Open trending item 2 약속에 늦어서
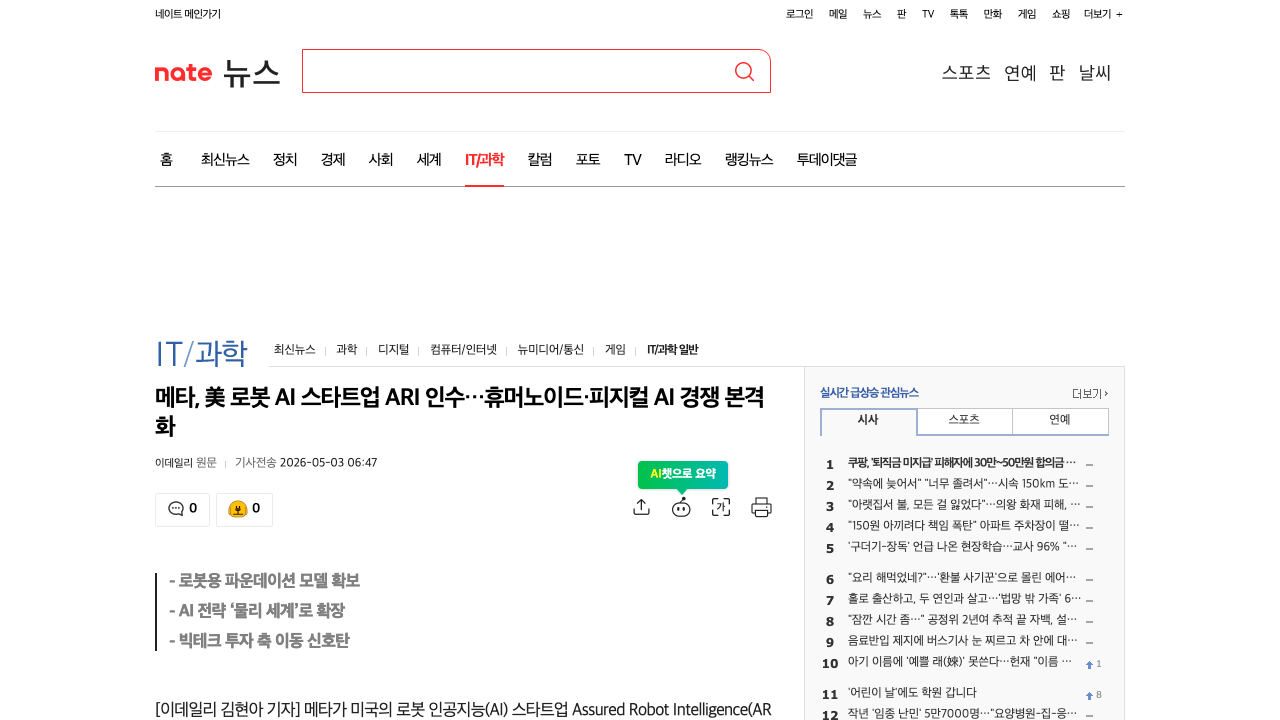 (961, 484)
